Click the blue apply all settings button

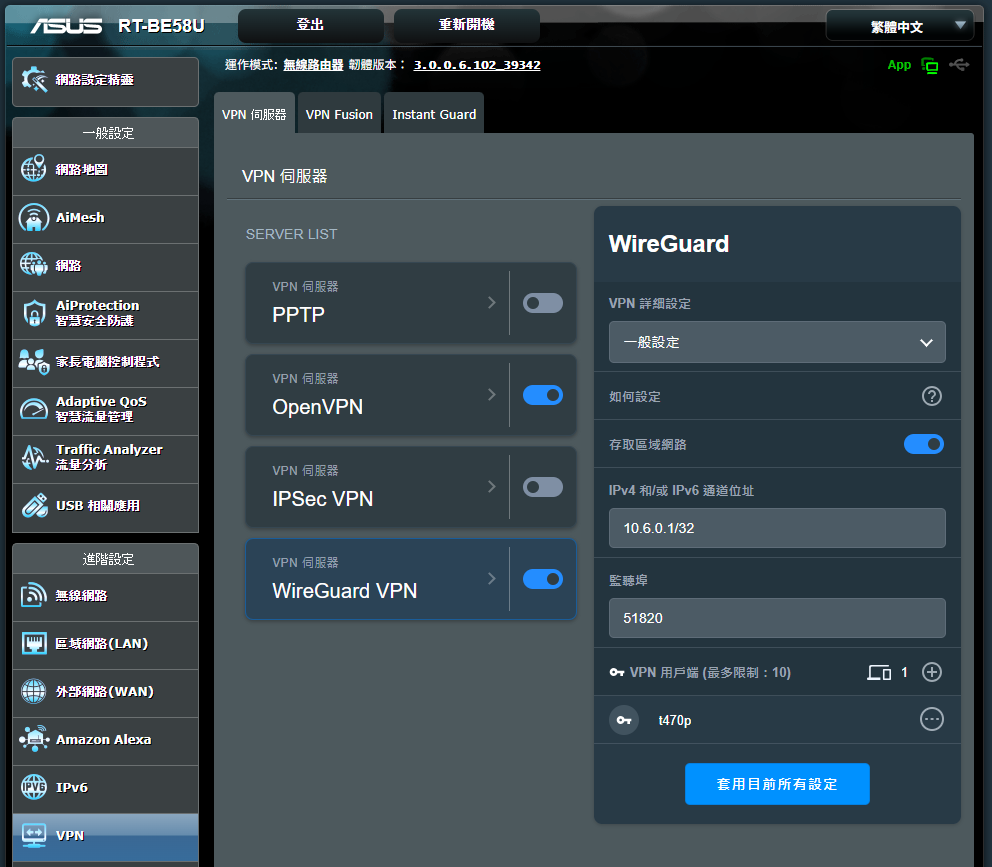[777, 784]
